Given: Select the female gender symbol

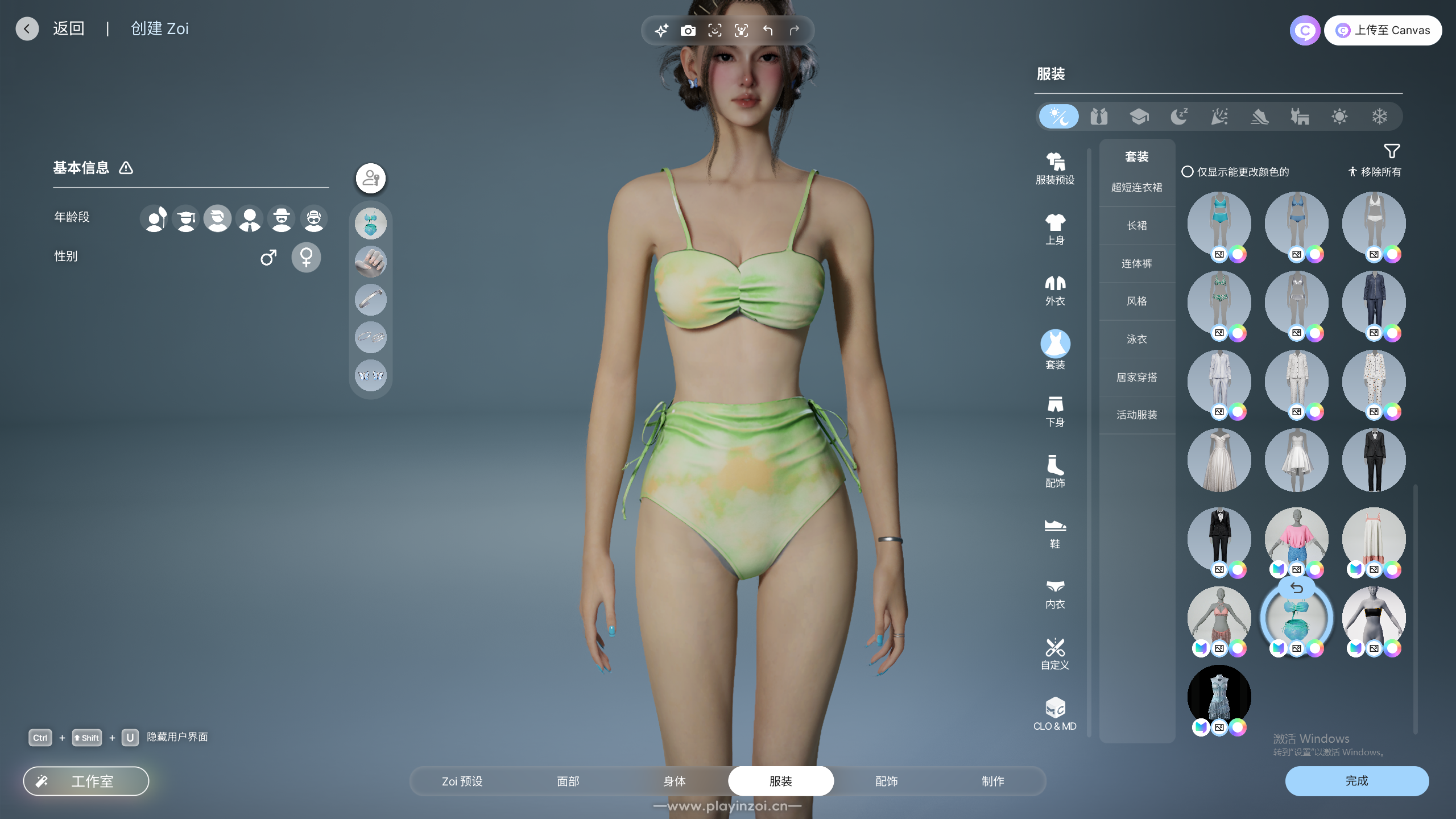Looking at the screenshot, I should point(306,258).
